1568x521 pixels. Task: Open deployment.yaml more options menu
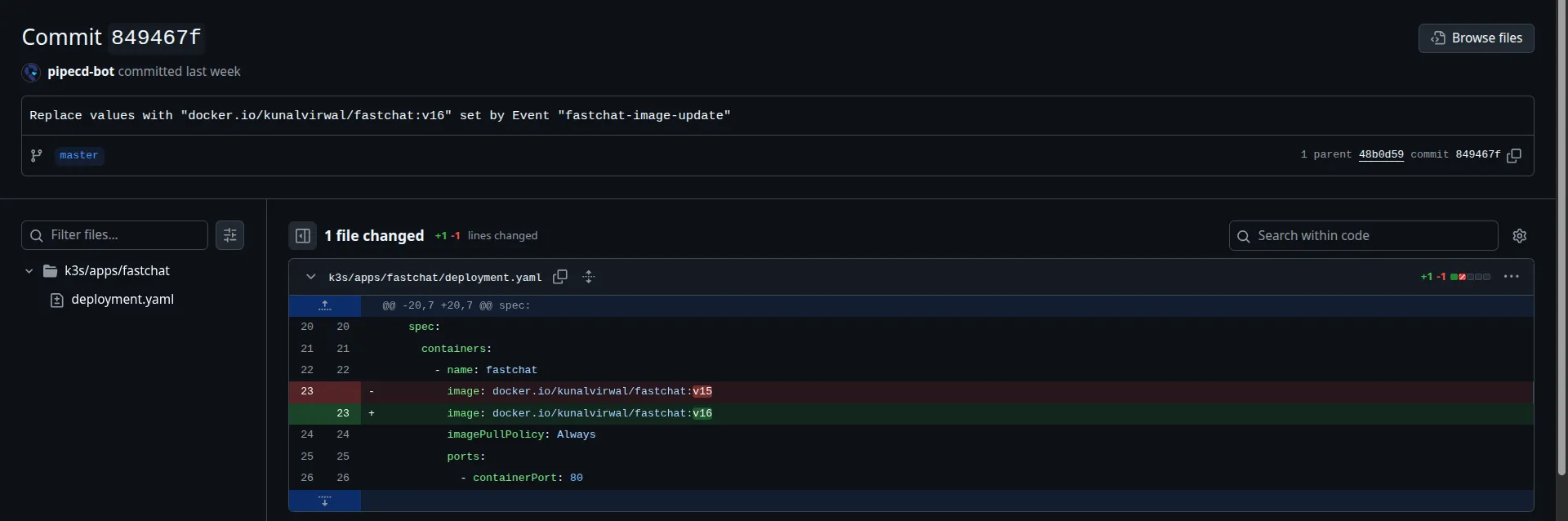pyautogui.click(x=1512, y=277)
